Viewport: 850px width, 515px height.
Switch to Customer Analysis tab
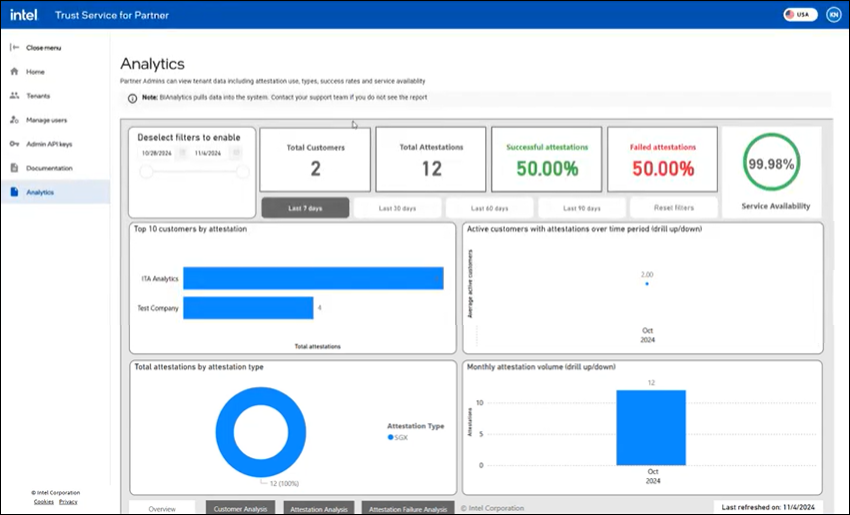(240, 508)
